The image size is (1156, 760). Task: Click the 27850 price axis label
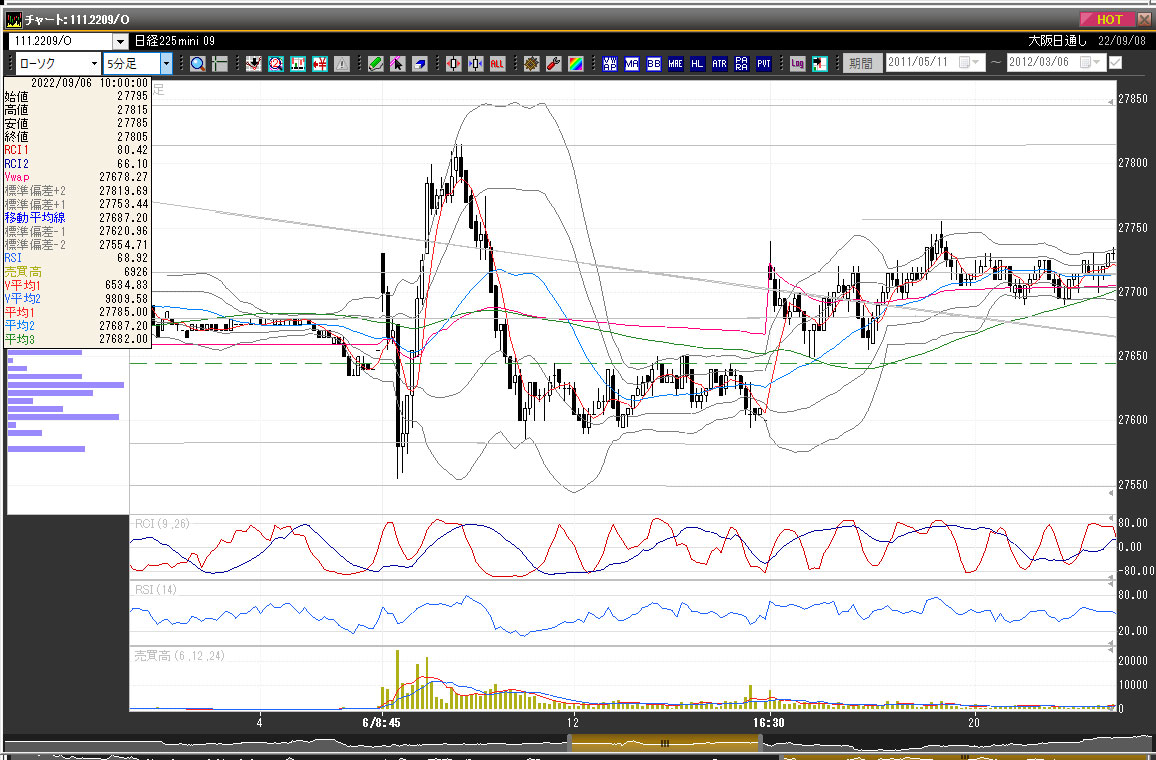point(1133,100)
